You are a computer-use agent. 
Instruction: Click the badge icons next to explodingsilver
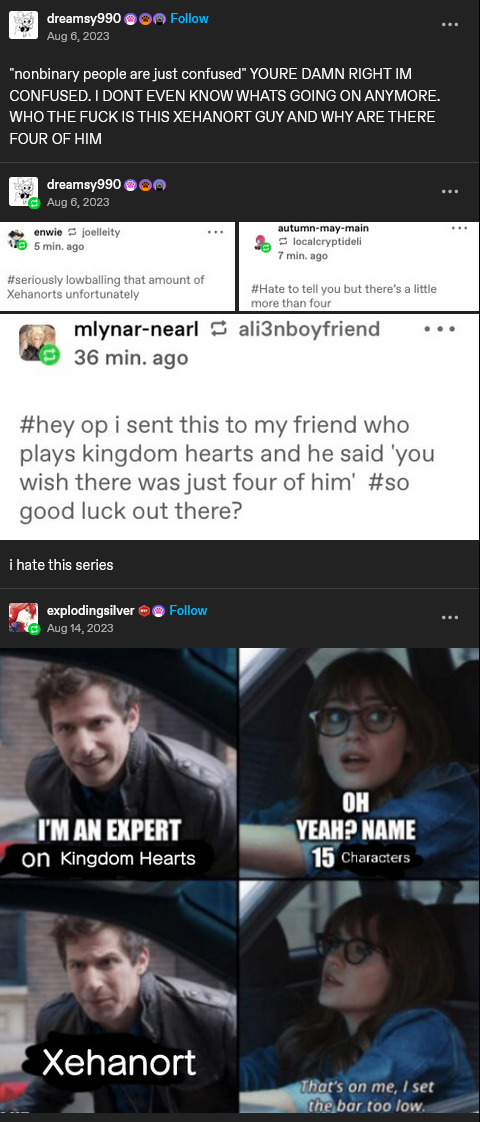[x=152, y=610]
